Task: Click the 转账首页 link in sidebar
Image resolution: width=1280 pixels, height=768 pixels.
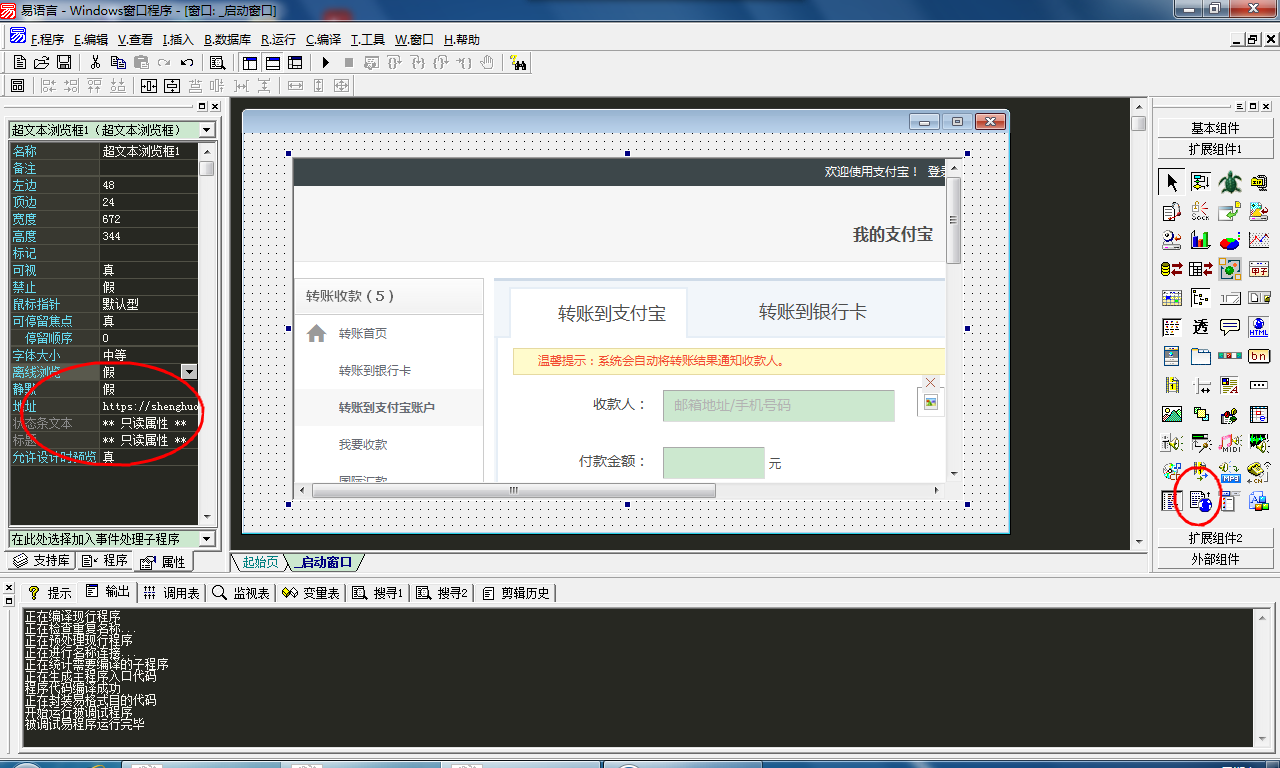Action: pos(362,334)
